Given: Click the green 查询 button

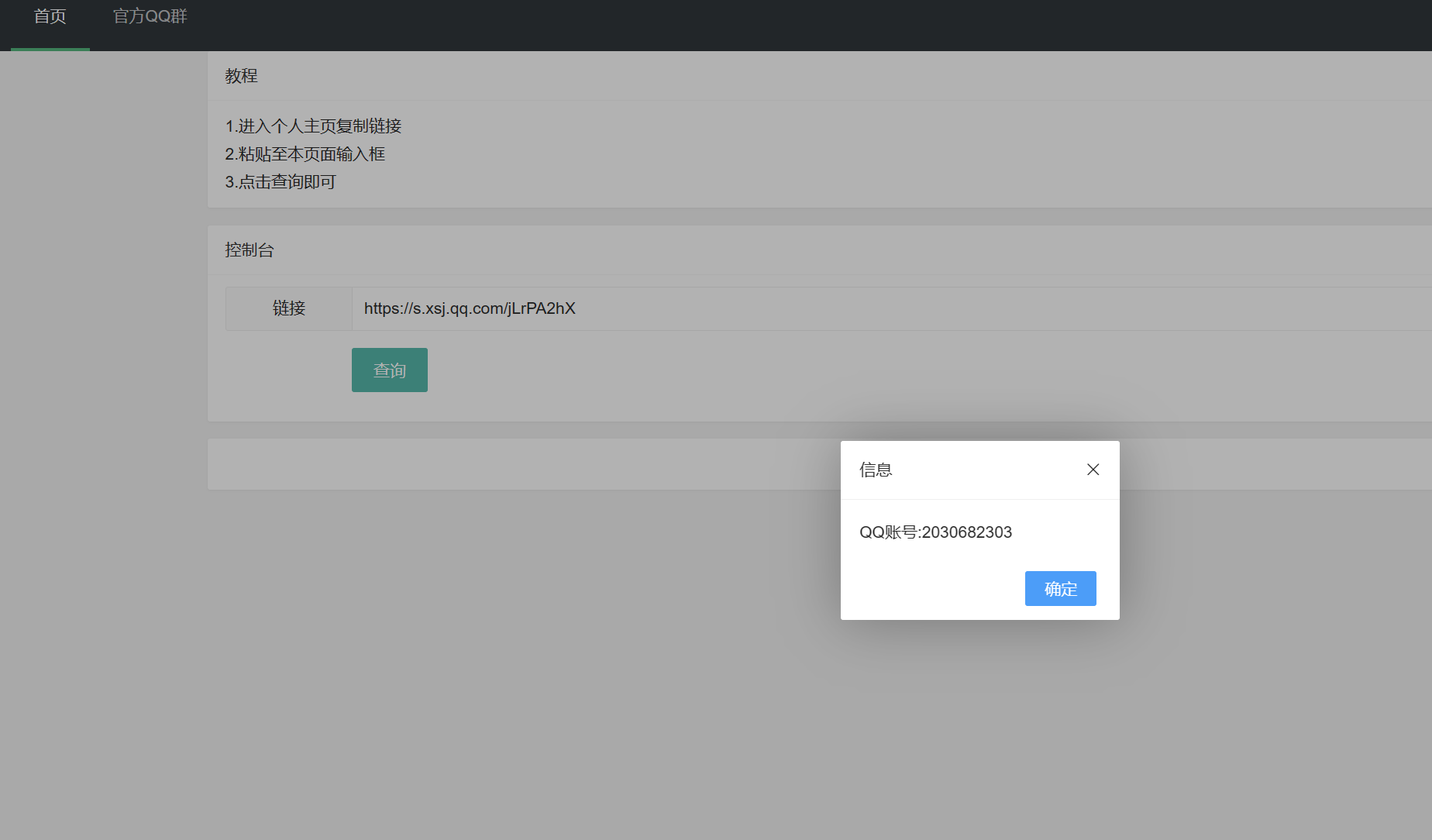Looking at the screenshot, I should click(x=389, y=370).
